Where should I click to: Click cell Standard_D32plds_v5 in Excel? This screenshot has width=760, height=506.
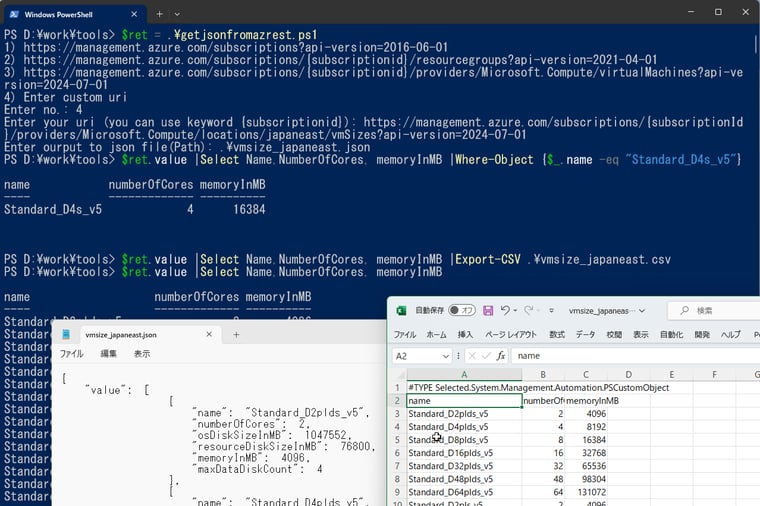(464, 466)
